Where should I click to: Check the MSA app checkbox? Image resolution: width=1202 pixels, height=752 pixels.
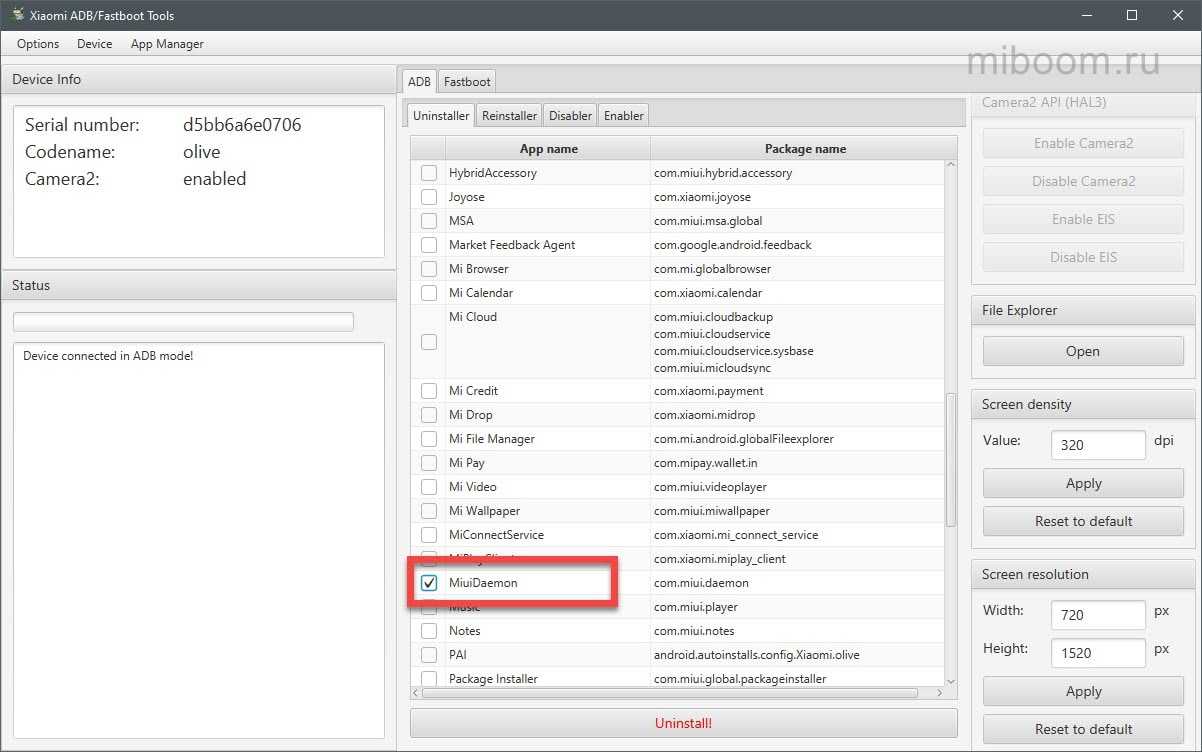click(x=429, y=221)
